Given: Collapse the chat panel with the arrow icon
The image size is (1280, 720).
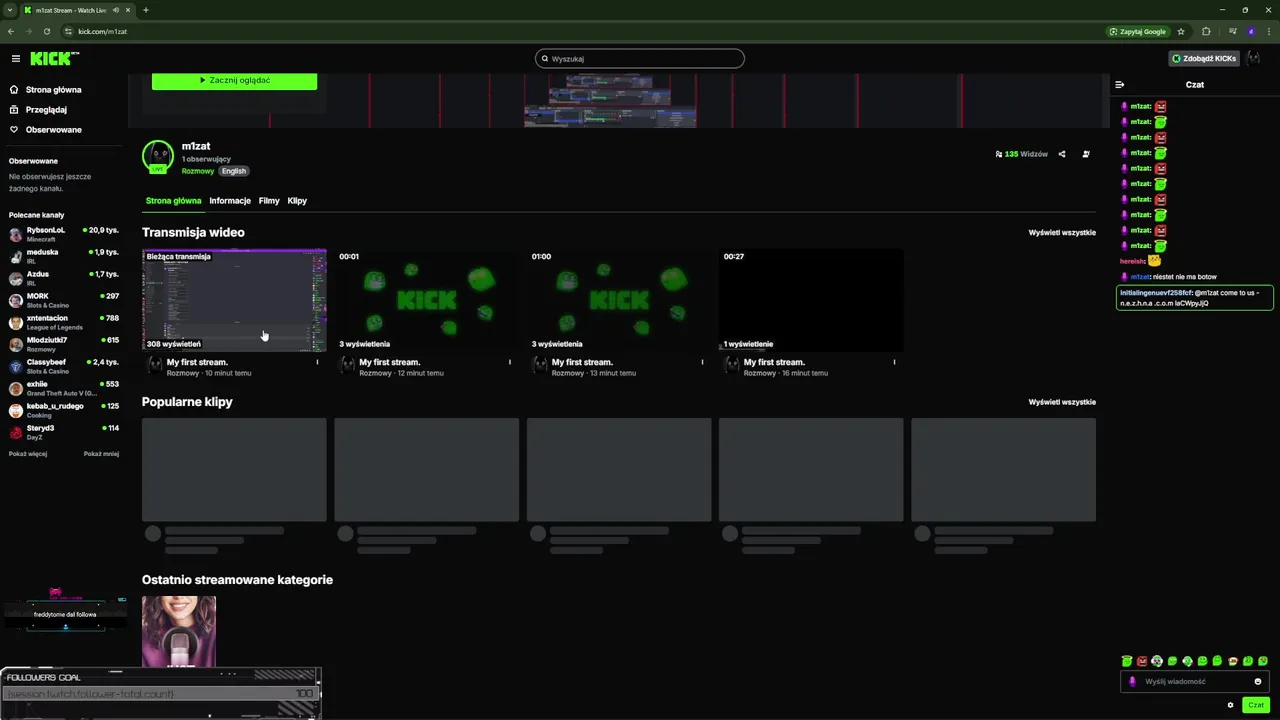Looking at the screenshot, I should [x=1120, y=84].
